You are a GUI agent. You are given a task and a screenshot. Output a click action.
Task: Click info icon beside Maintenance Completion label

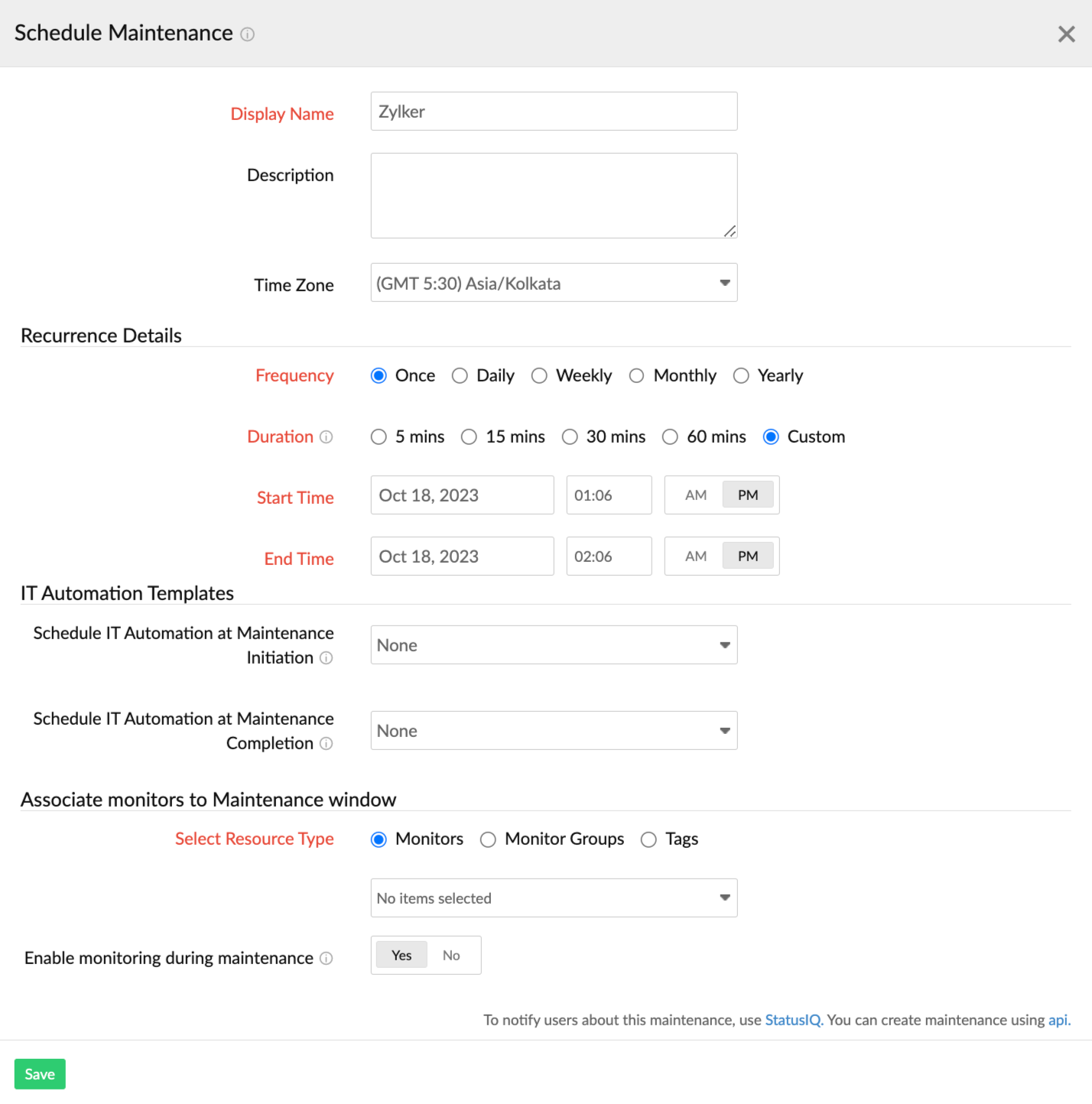(x=326, y=744)
